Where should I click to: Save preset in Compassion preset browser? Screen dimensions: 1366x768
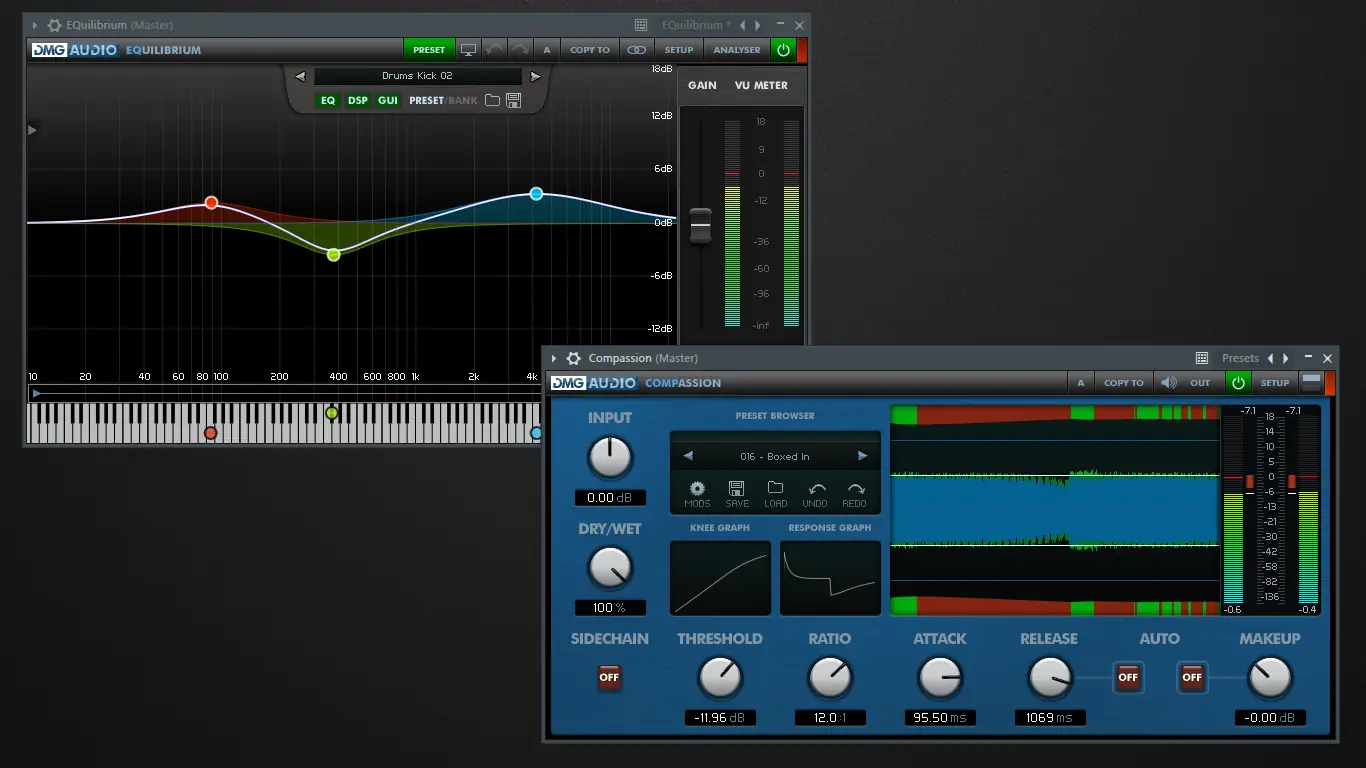(x=736, y=489)
